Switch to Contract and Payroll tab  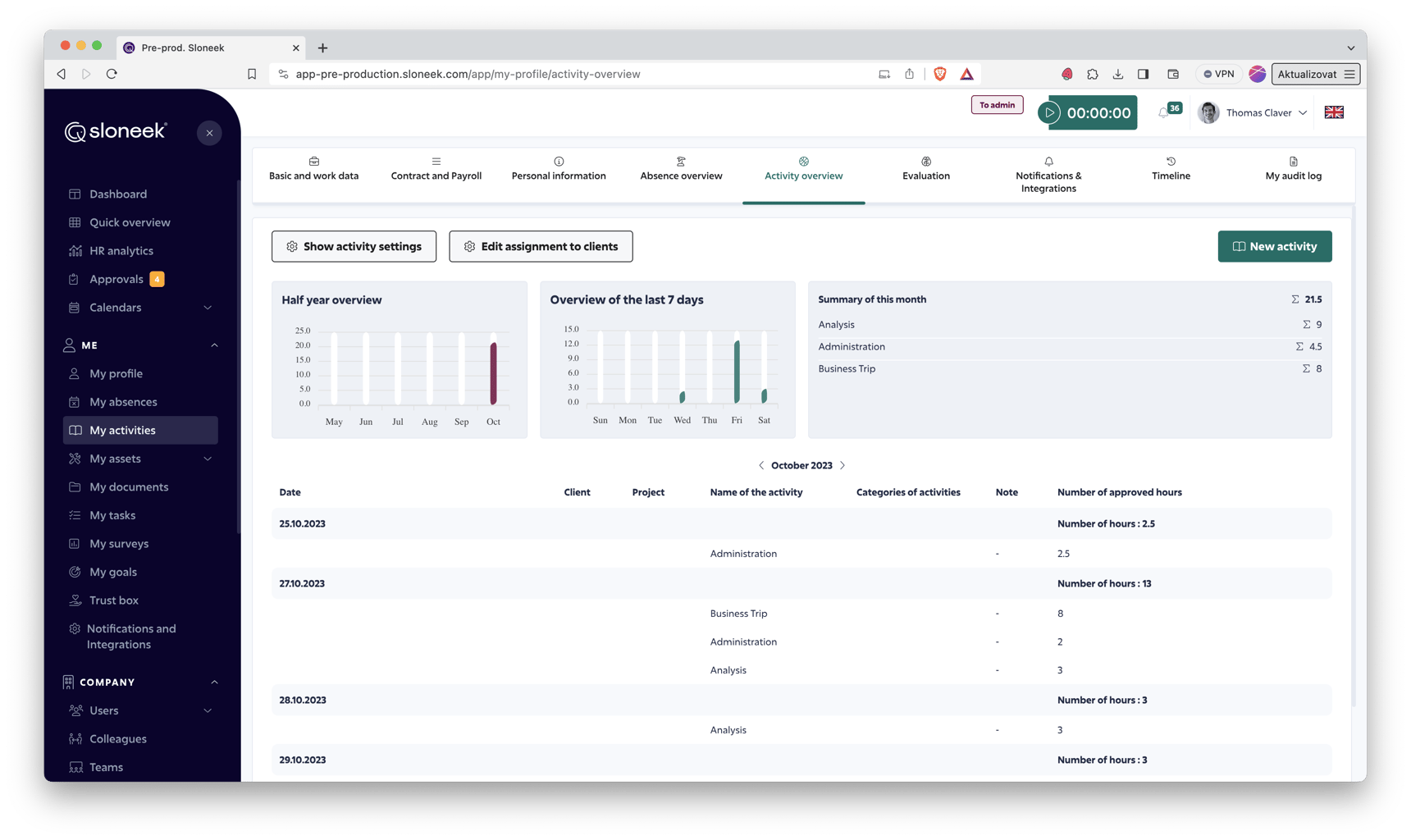[x=436, y=169]
